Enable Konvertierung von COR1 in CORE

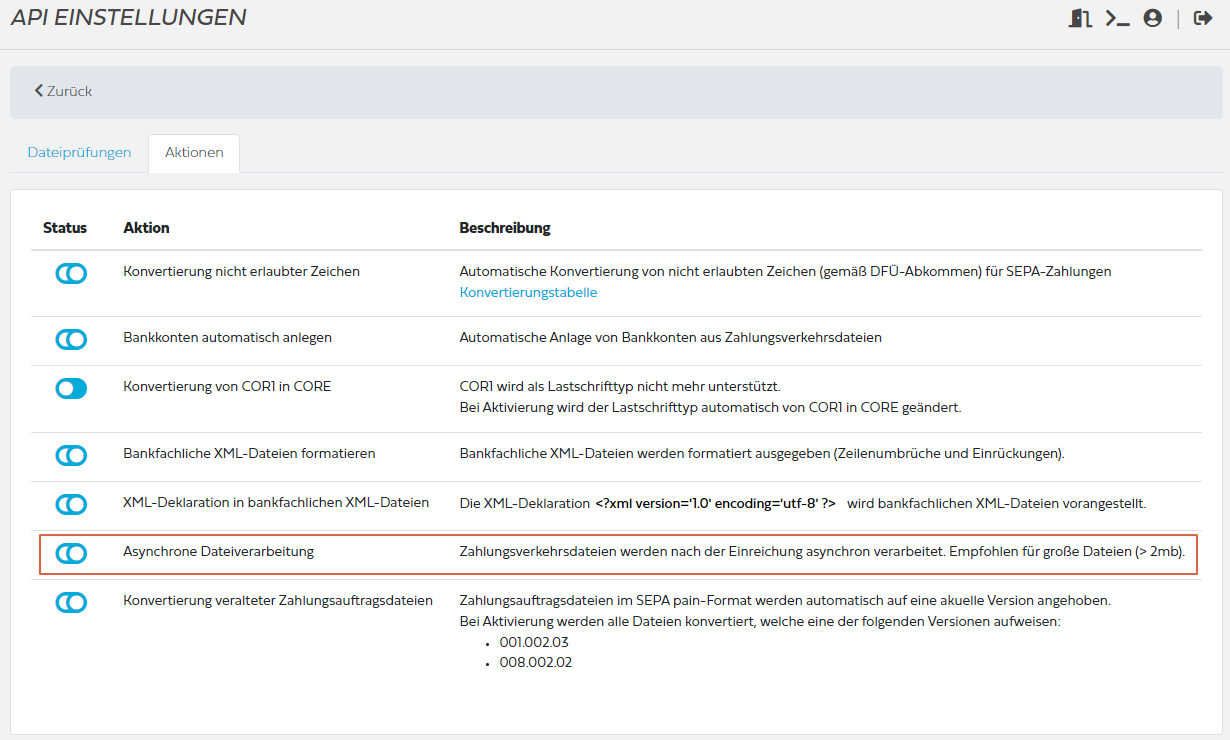tap(70, 387)
